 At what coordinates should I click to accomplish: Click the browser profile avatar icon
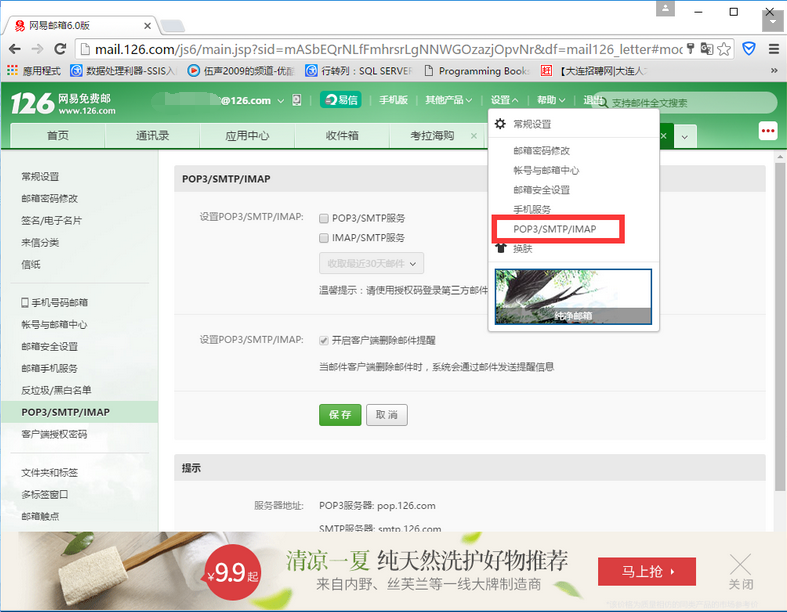pos(665,9)
